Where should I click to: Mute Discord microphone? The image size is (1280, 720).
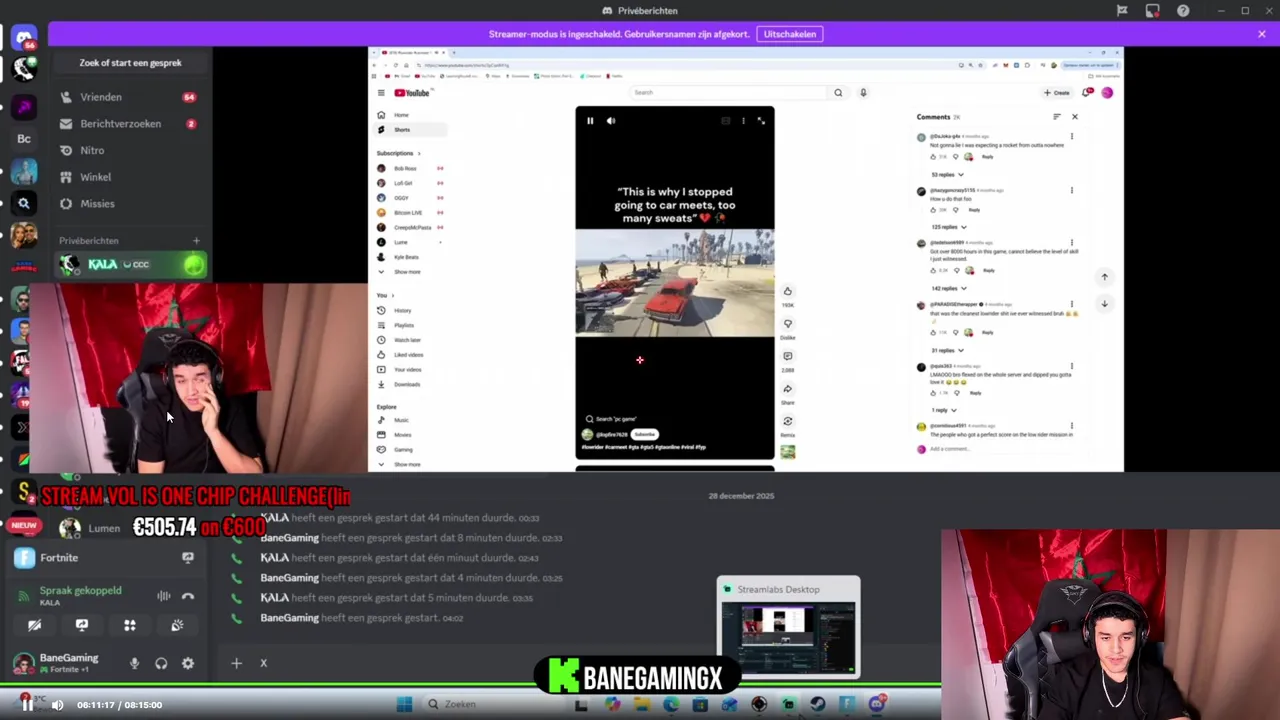tap(134, 664)
